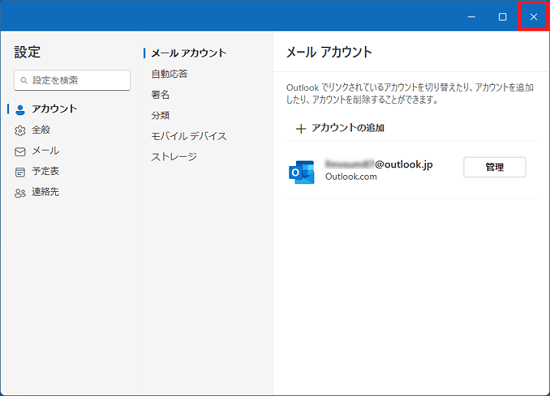This screenshot has height=396, width=550.
Task: Maximize the settings window
Action: tap(503, 16)
